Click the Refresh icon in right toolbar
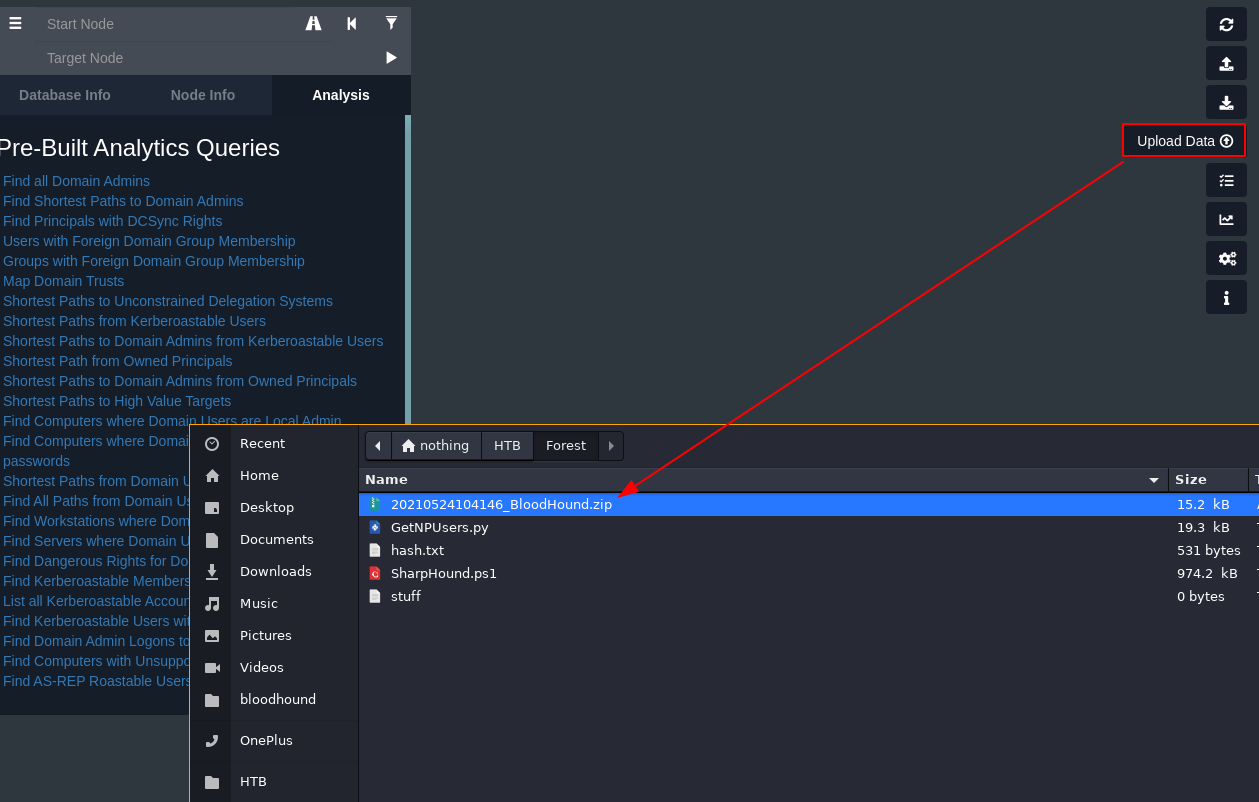Image resolution: width=1259 pixels, height=802 pixels. pos(1226,24)
